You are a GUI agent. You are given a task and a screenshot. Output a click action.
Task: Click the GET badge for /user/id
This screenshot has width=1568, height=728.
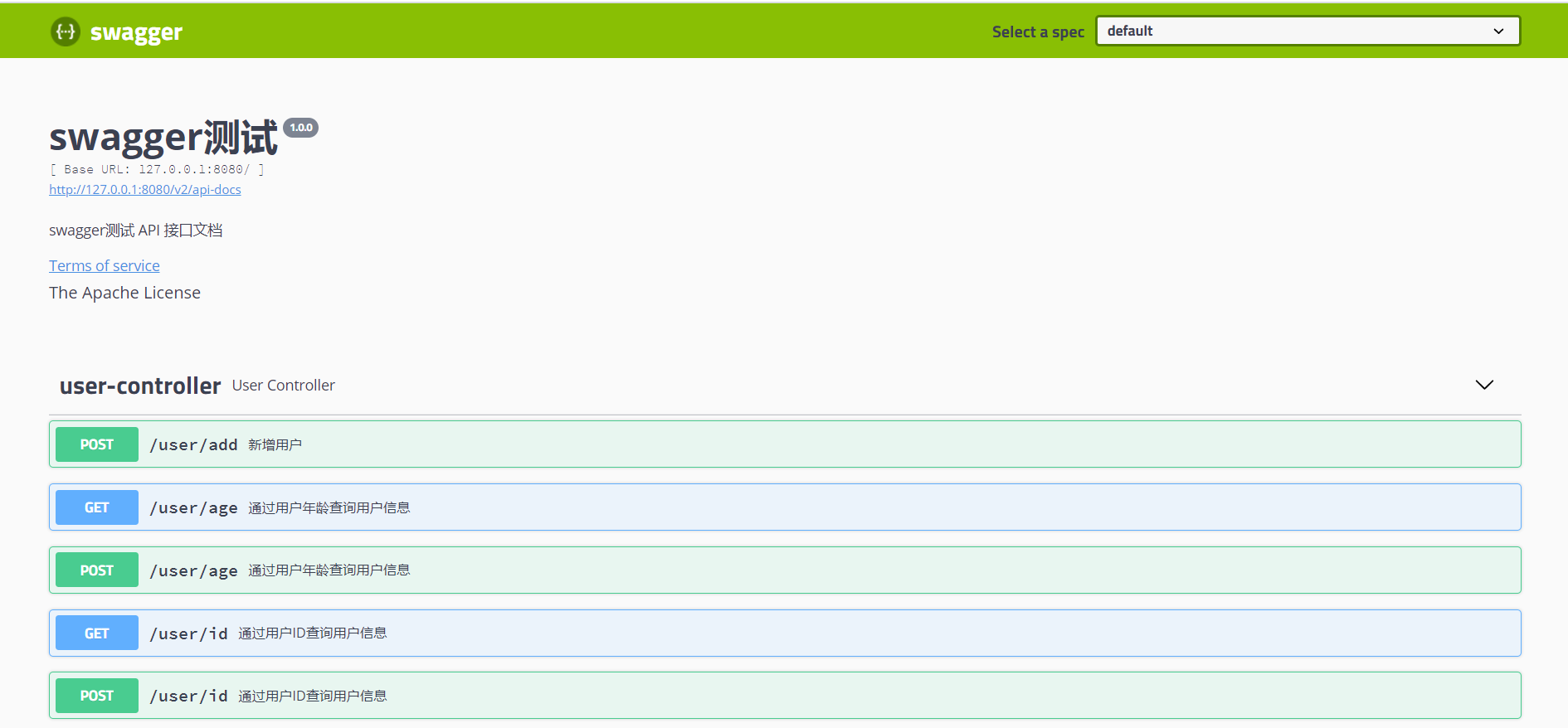97,633
